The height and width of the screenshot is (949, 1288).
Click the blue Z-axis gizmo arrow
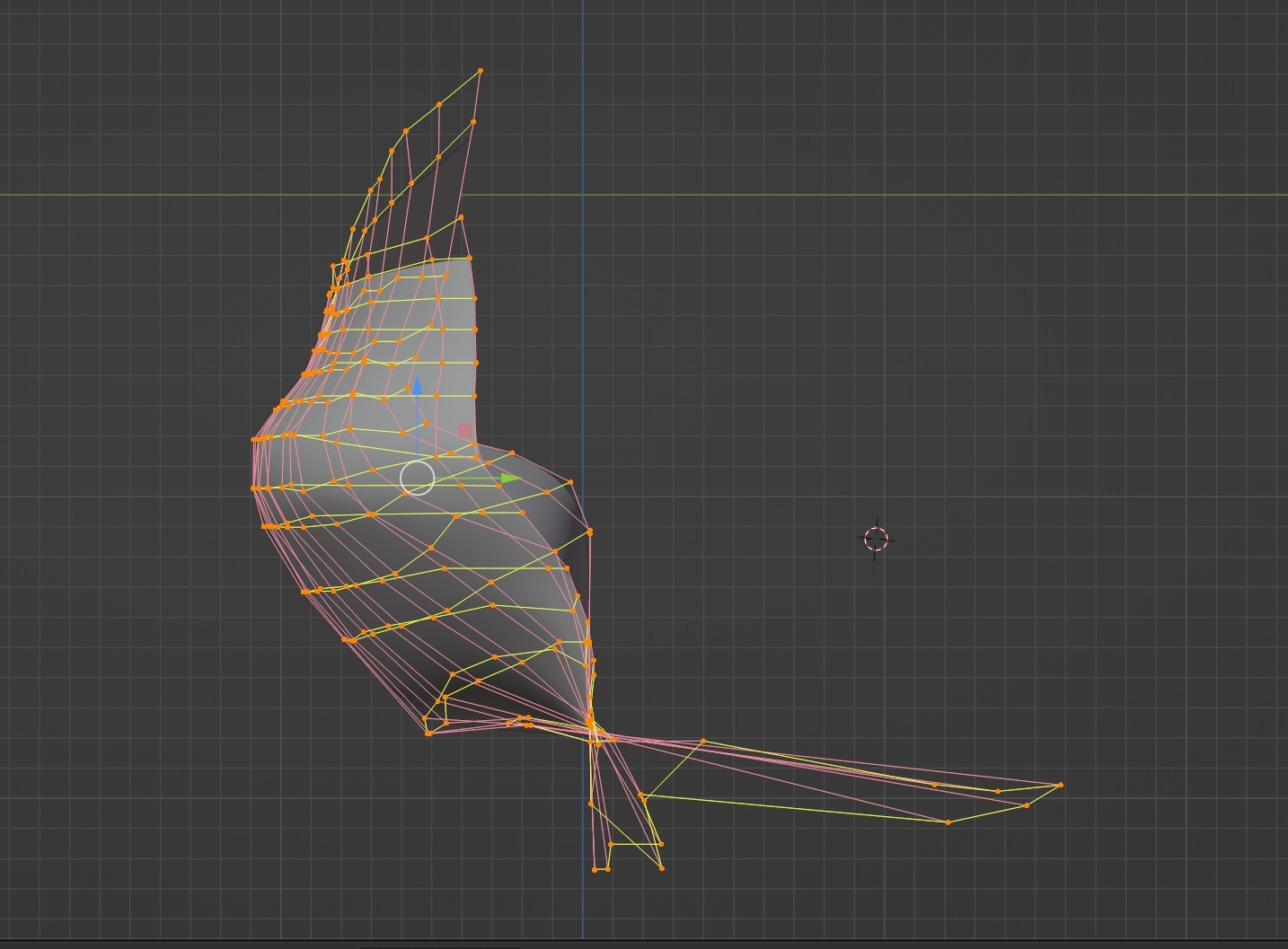point(417,385)
